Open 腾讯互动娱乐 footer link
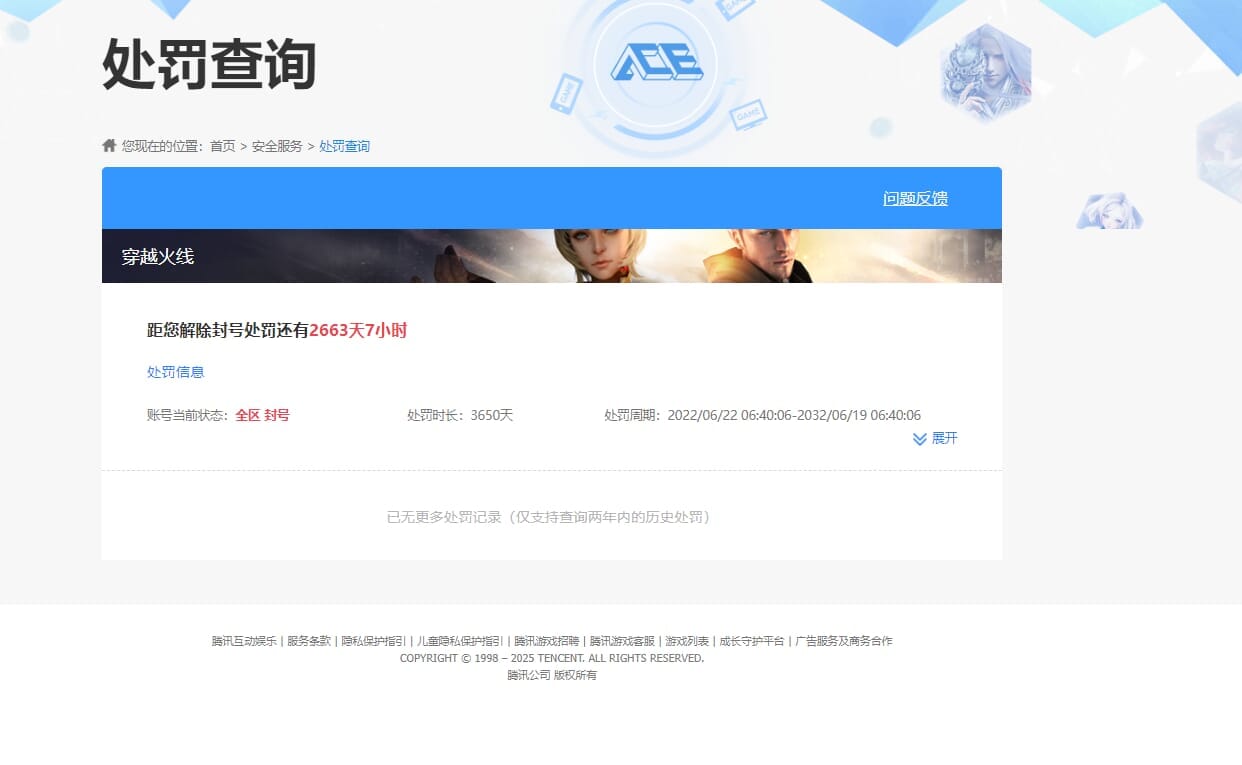Screen dimensions: 1242x765 pos(244,641)
